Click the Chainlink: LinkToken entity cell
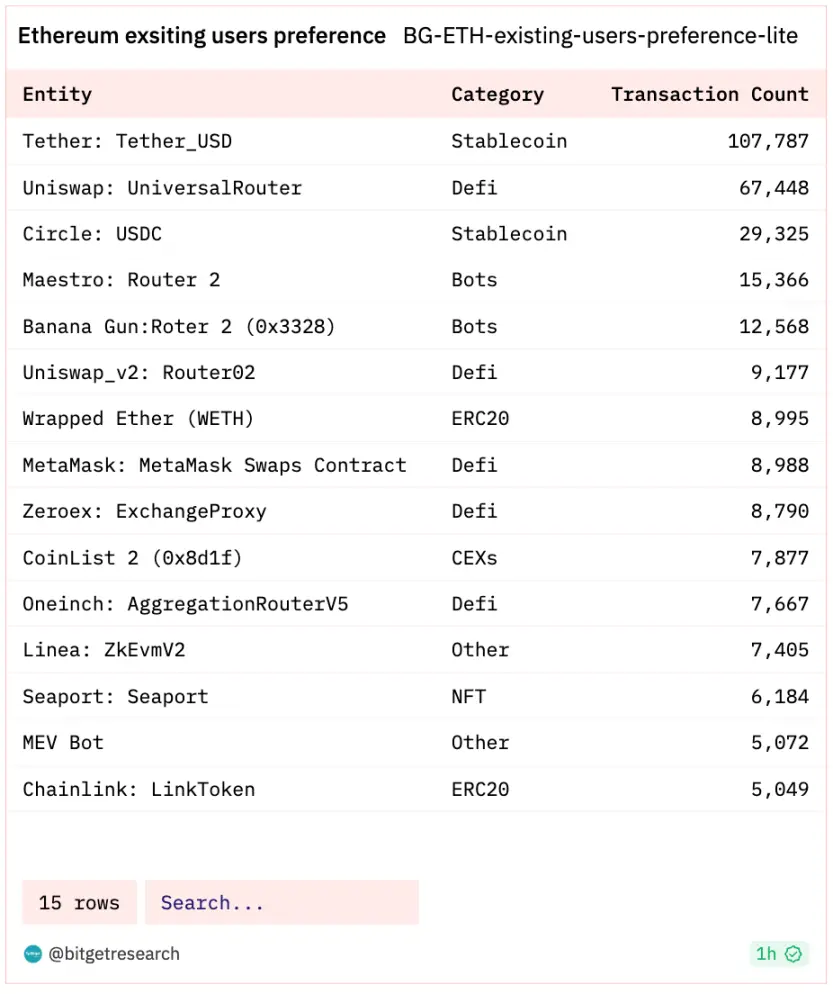Viewport: 833px width, 994px height. (x=139, y=789)
